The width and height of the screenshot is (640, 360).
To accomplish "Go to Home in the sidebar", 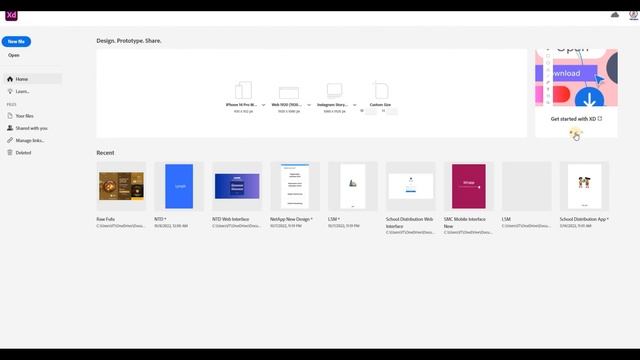I will 33,79.
